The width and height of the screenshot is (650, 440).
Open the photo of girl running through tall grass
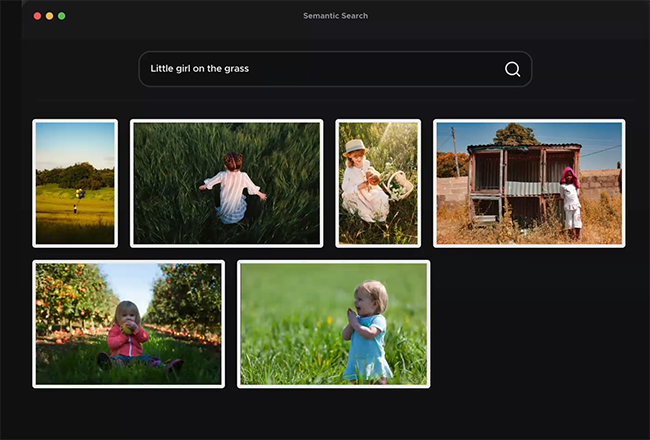[x=227, y=183]
